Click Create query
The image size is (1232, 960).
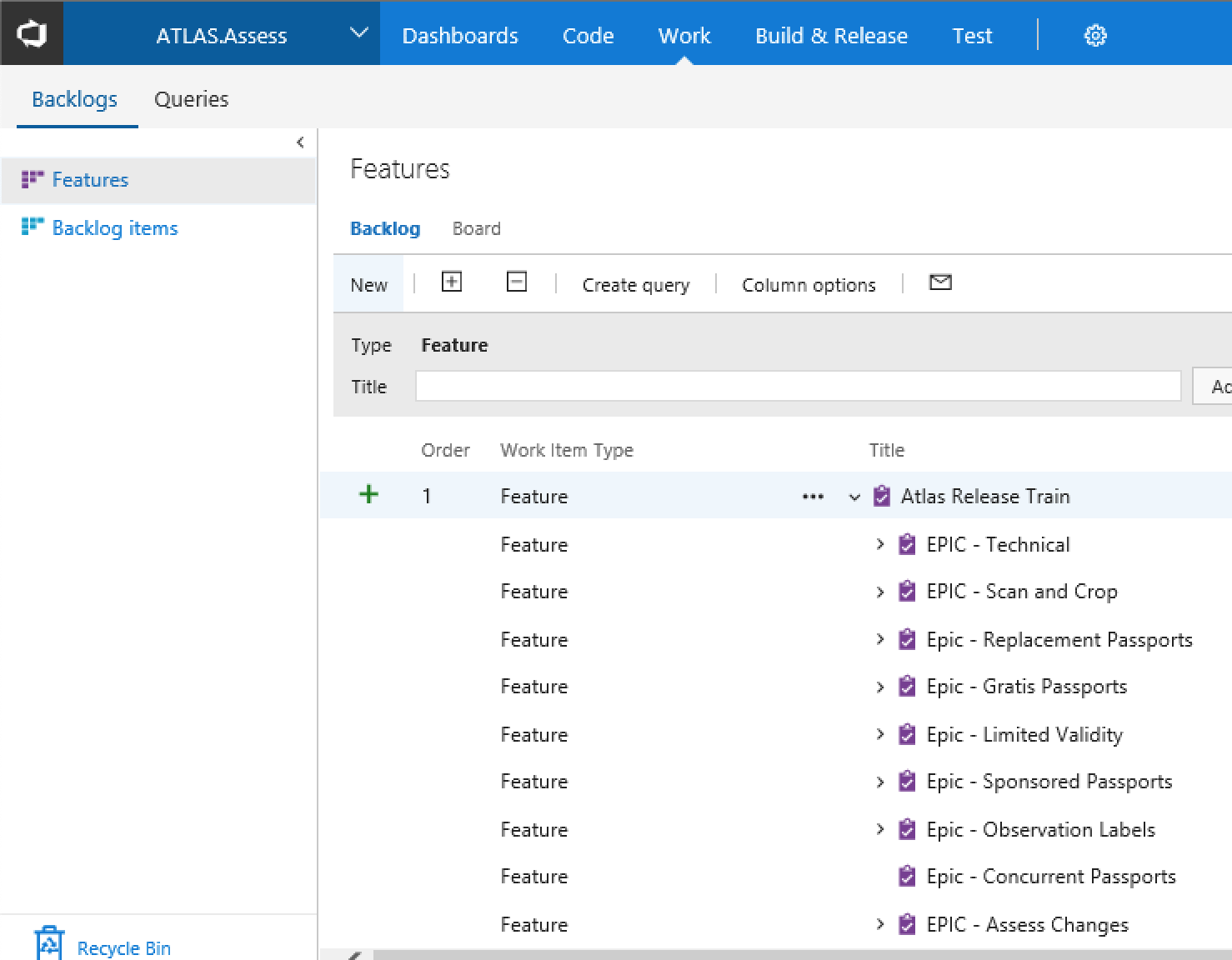click(x=636, y=285)
